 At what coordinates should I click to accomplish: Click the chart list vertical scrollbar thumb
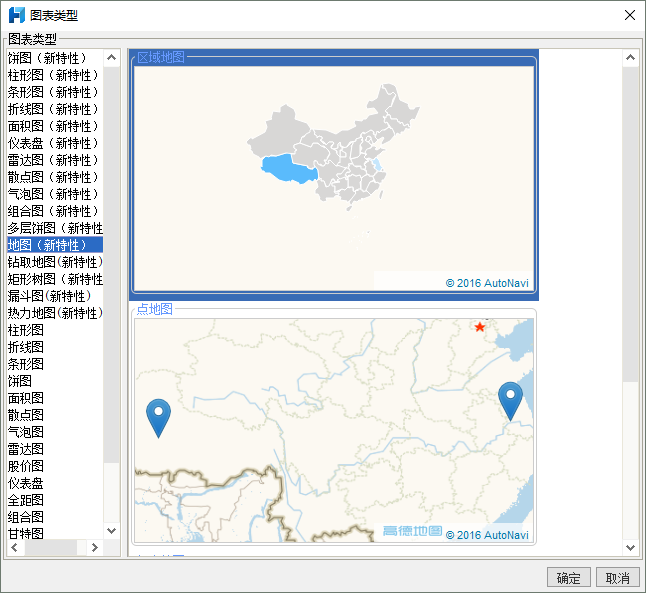click(x=111, y=265)
